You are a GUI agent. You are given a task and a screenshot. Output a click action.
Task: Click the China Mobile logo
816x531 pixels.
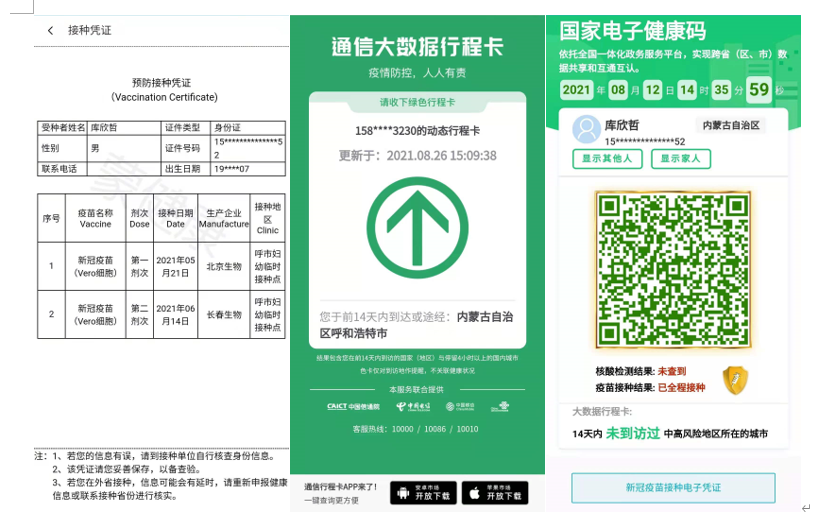(460, 407)
